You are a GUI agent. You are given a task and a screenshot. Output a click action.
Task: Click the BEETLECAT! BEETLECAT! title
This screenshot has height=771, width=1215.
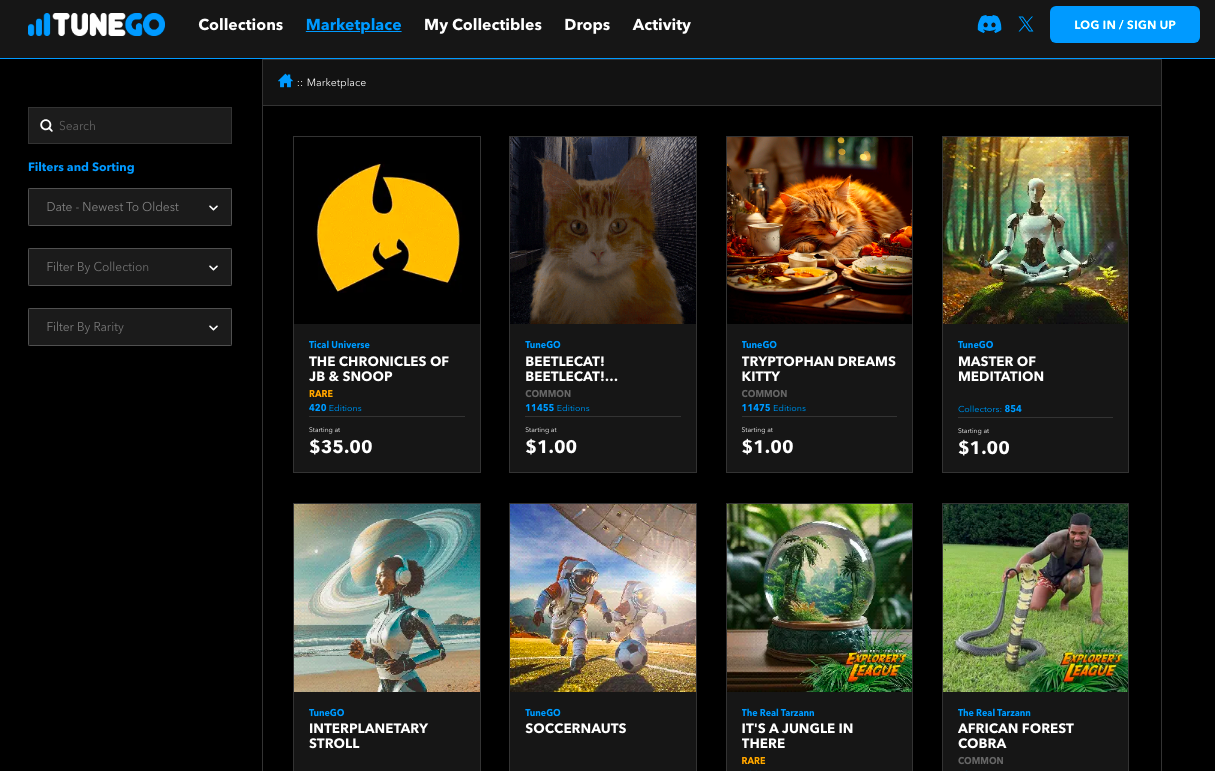tap(571, 369)
